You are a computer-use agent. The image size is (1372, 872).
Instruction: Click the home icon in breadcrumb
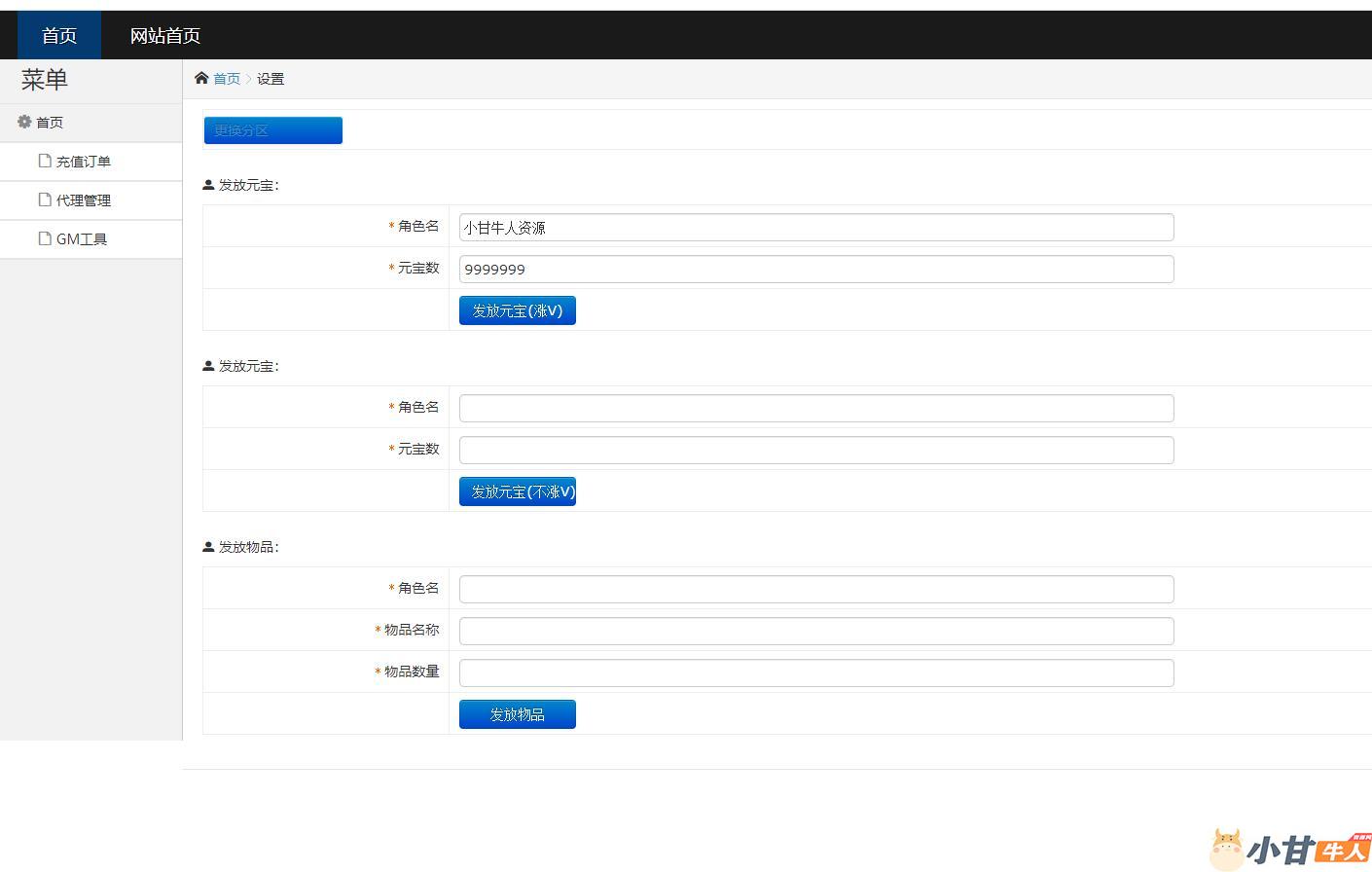[x=201, y=78]
